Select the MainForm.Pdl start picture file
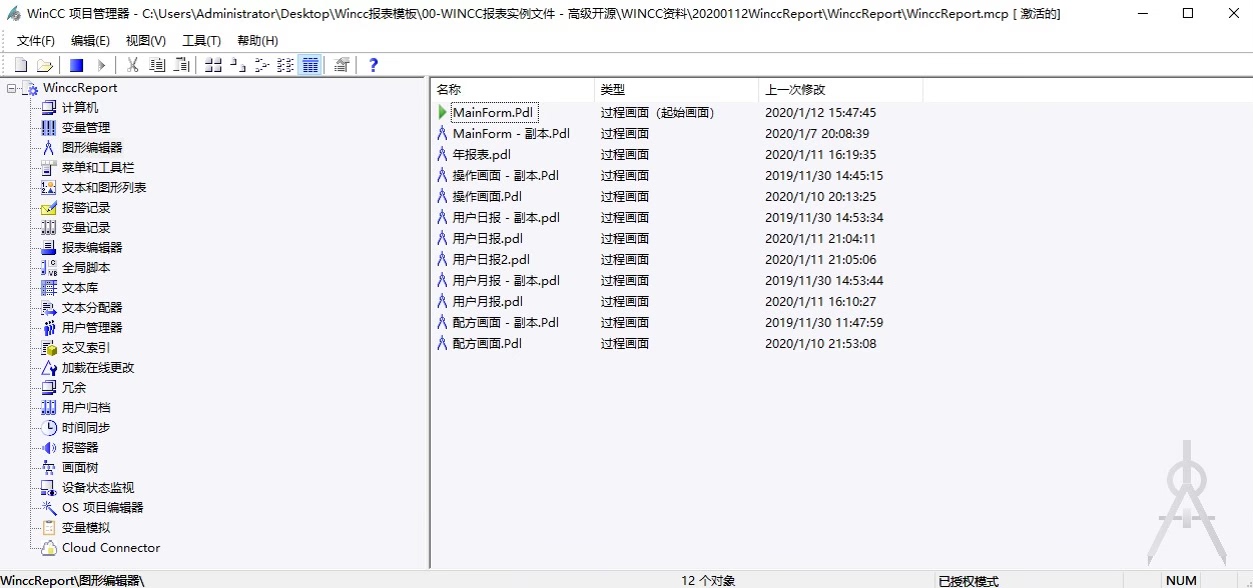Image resolution: width=1253 pixels, height=588 pixels. [x=494, y=113]
